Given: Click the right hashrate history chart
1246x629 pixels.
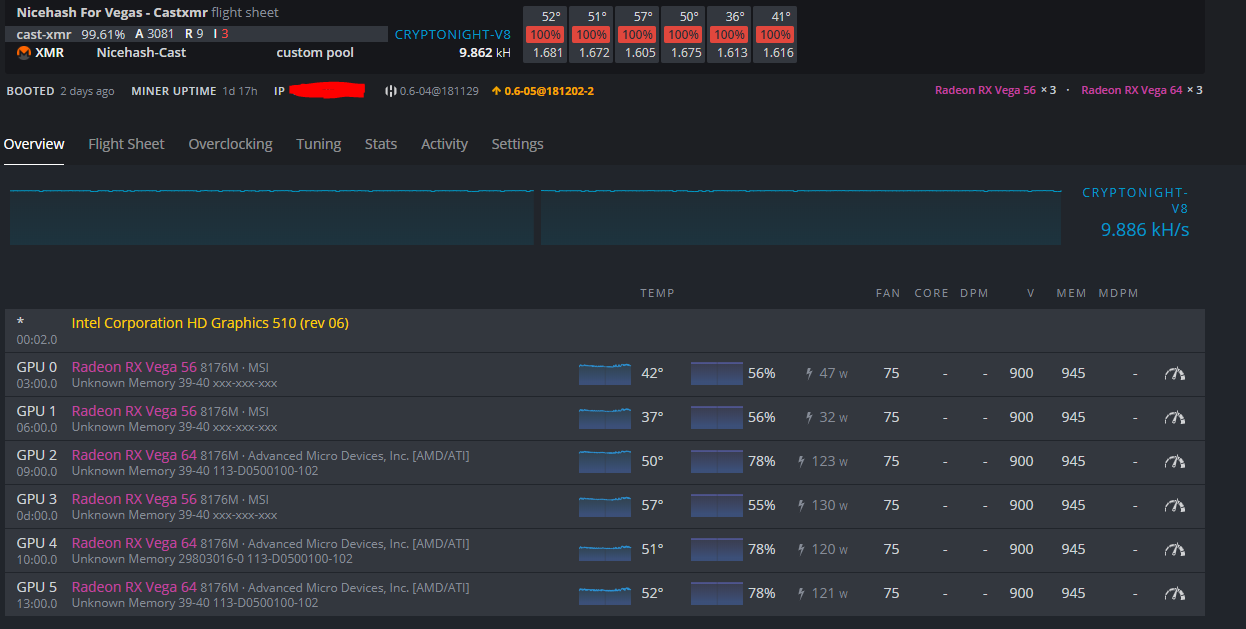Looking at the screenshot, I should click(801, 215).
